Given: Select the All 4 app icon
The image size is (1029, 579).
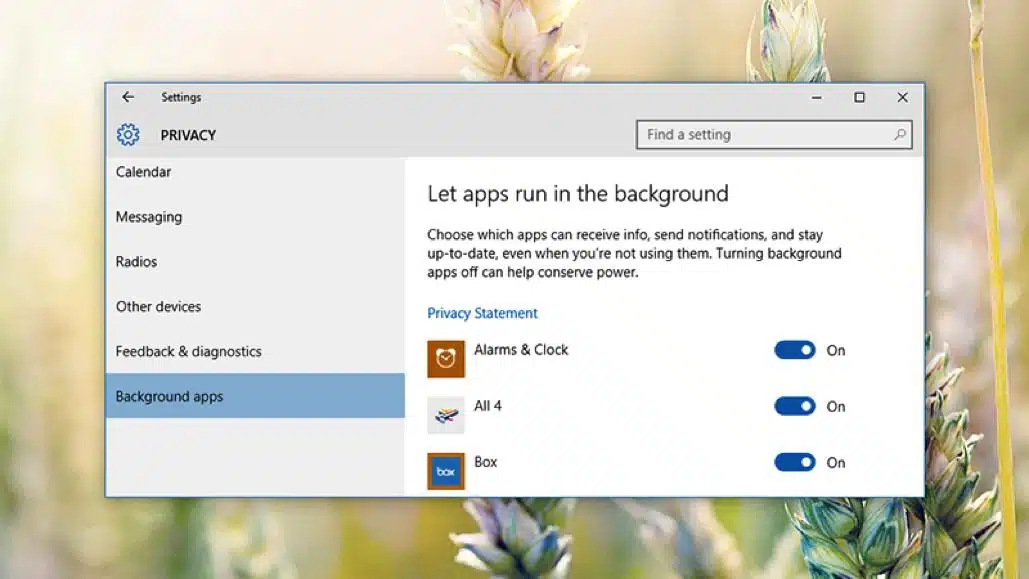Looking at the screenshot, I should 446,413.
